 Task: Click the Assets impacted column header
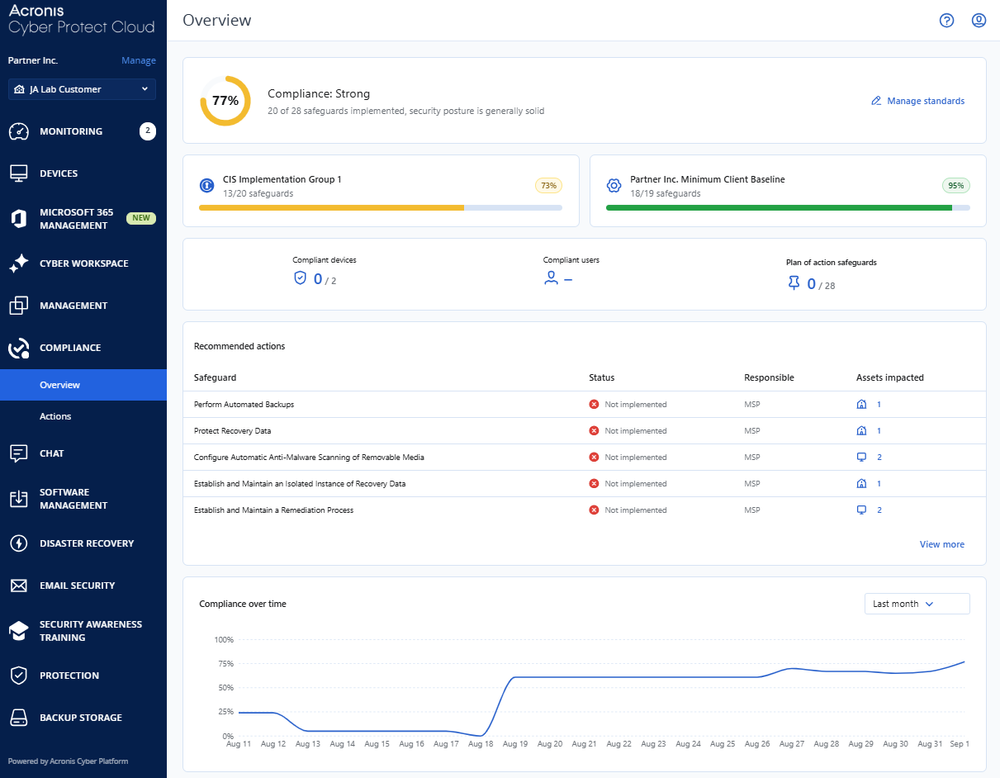pyautogui.click(x=890, y=378)
